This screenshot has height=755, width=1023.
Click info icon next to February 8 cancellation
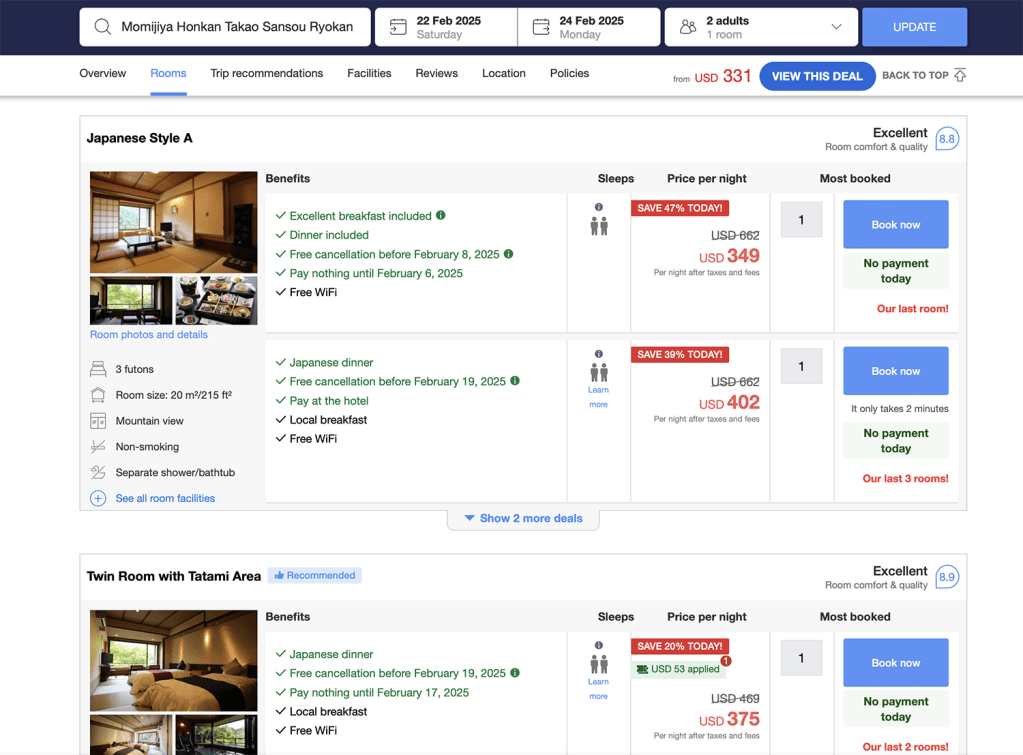(509, 254)
